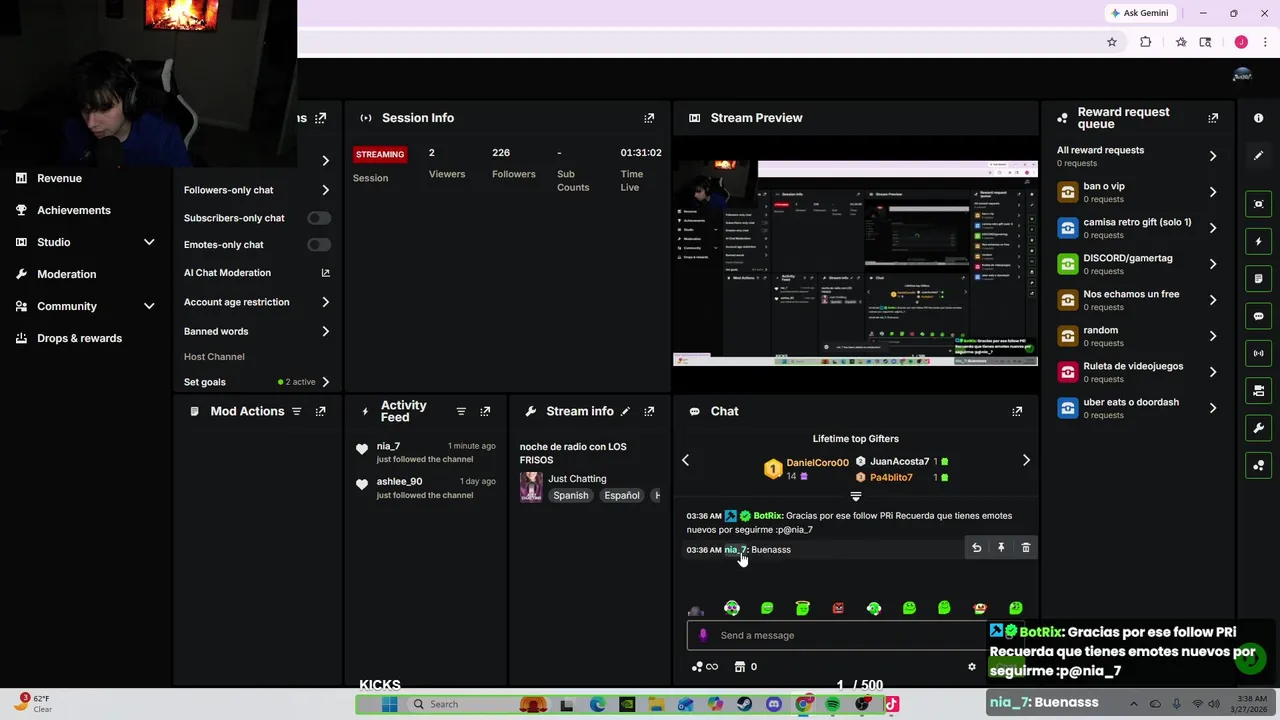Viewport: 1280px width, 720px height.
Task: Click the capture frame icon in right sidebar
Action: 1258,204
